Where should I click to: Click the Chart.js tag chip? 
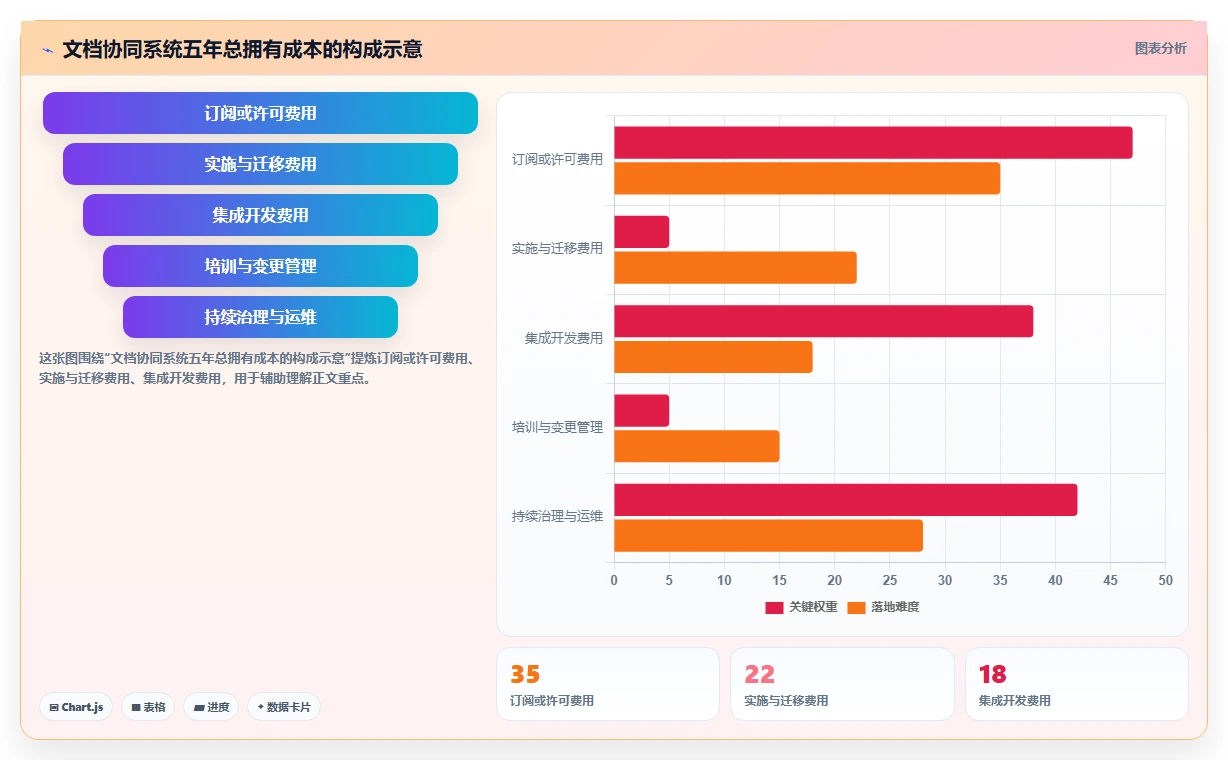tap(76, 707)
